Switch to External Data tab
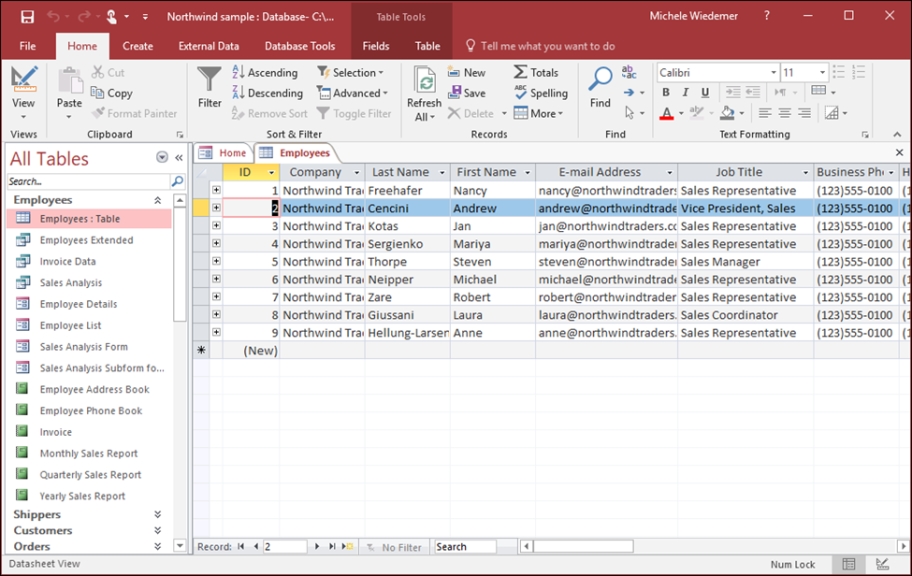912x576 pixels. (x=209, y=46)
